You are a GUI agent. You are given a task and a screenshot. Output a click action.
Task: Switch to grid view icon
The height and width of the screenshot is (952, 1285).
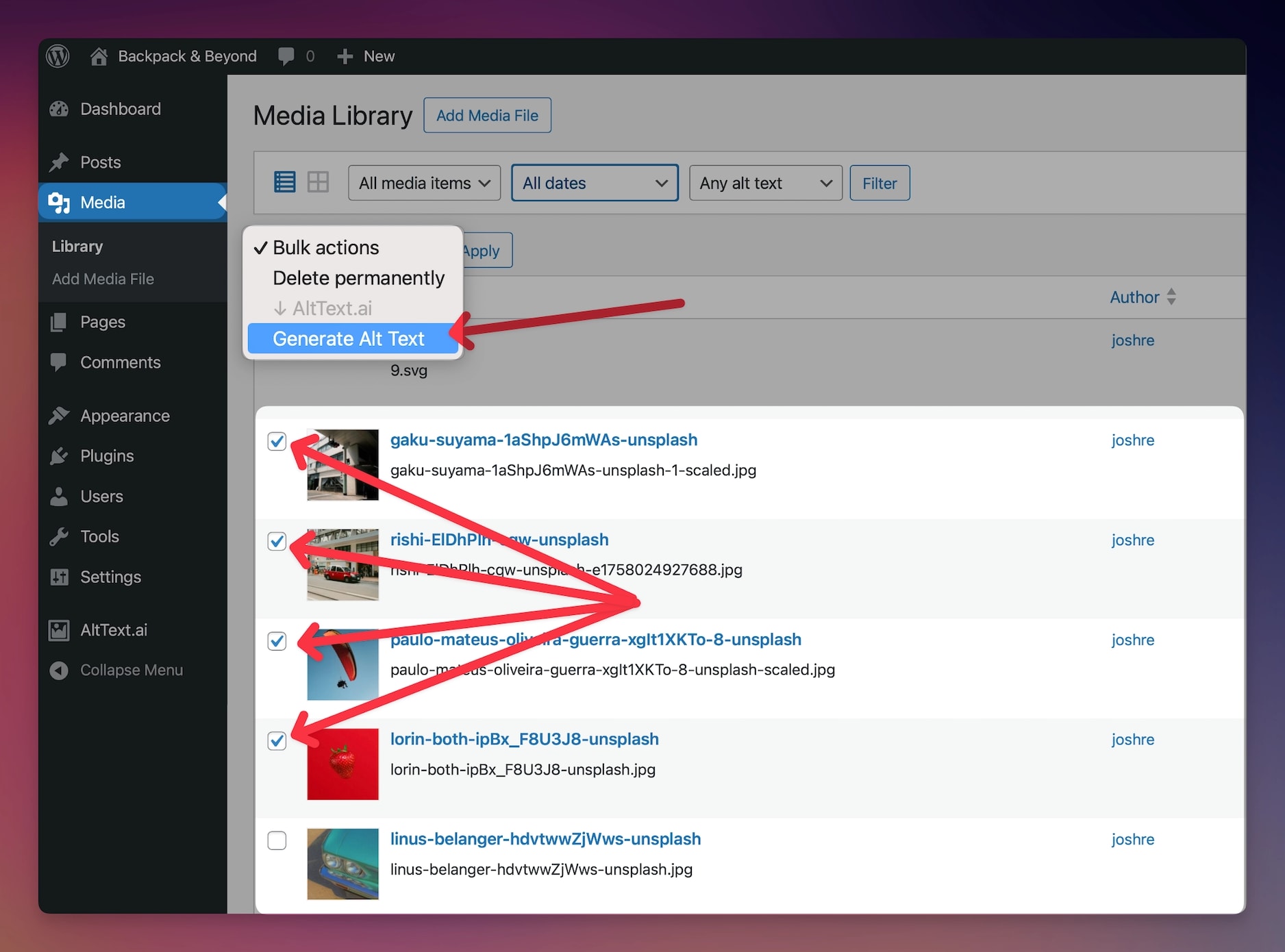point(318,182)
